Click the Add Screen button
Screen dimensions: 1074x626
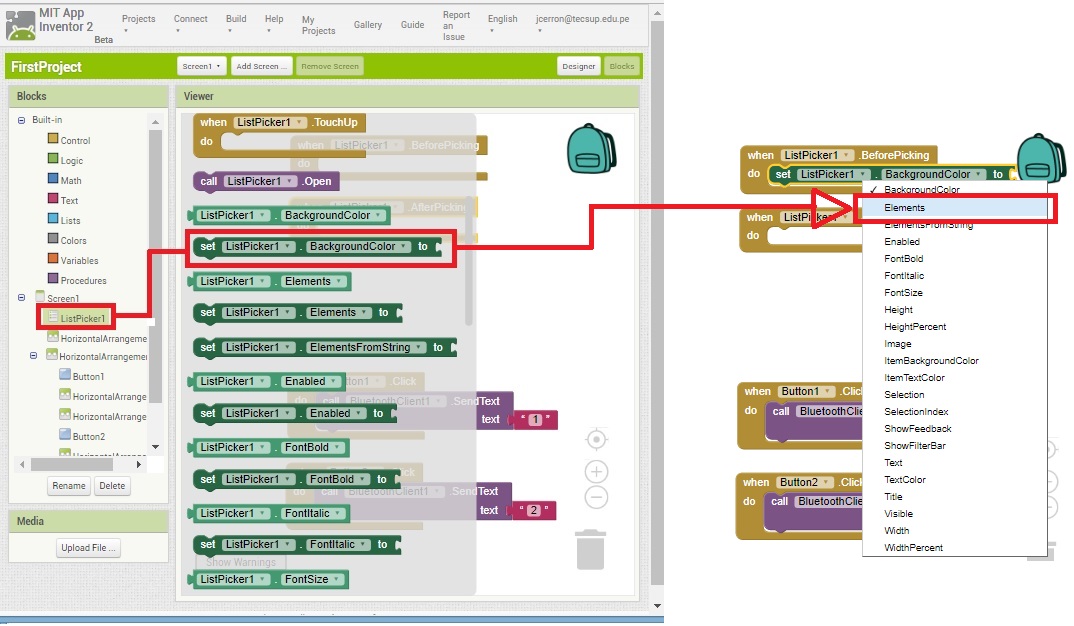click(262, 66)
